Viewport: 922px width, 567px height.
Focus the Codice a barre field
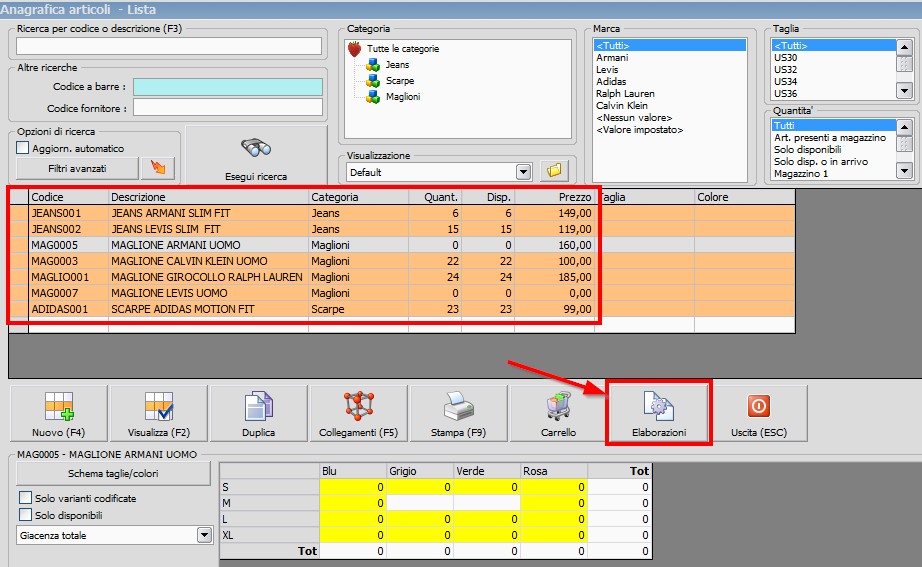(228, 86)
